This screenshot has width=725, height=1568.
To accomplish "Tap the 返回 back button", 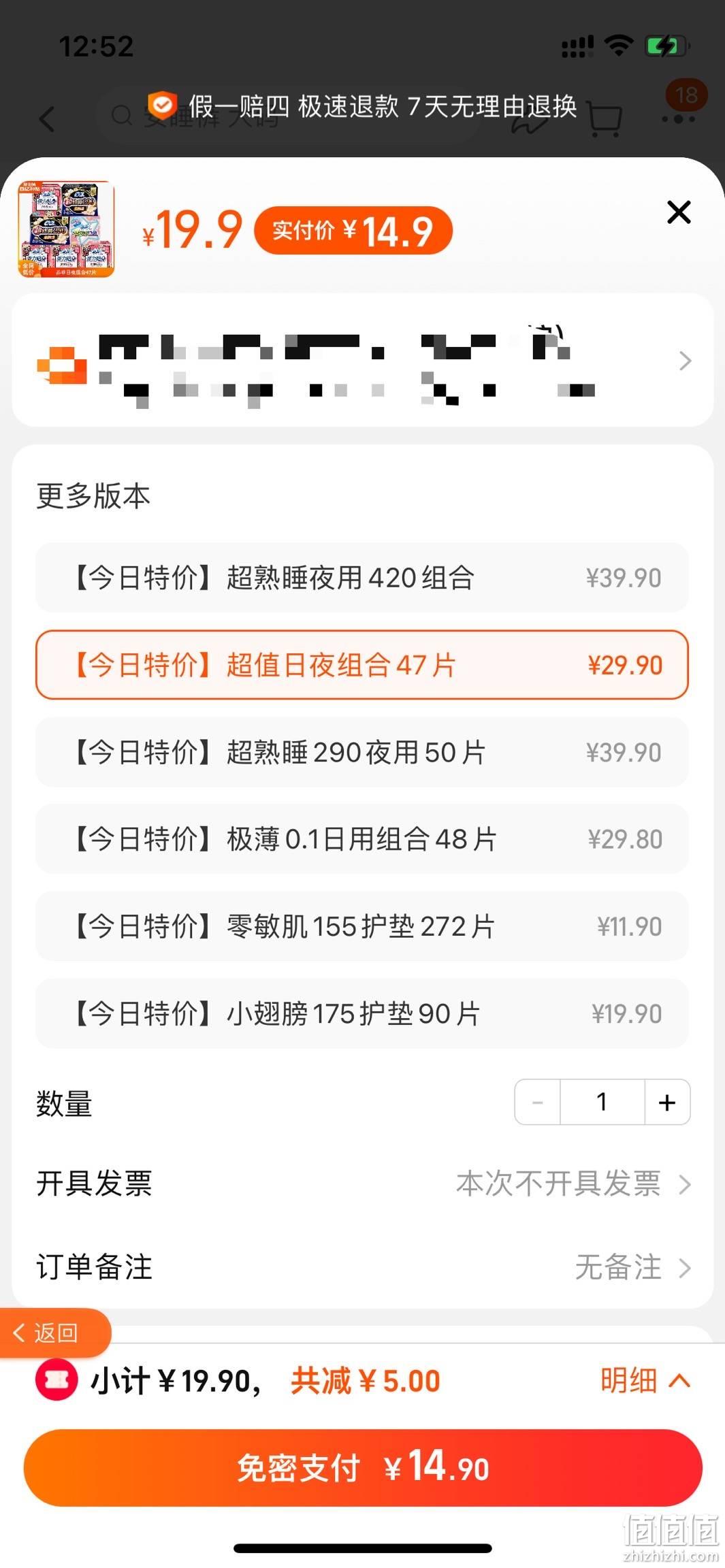I will 54,1333.
